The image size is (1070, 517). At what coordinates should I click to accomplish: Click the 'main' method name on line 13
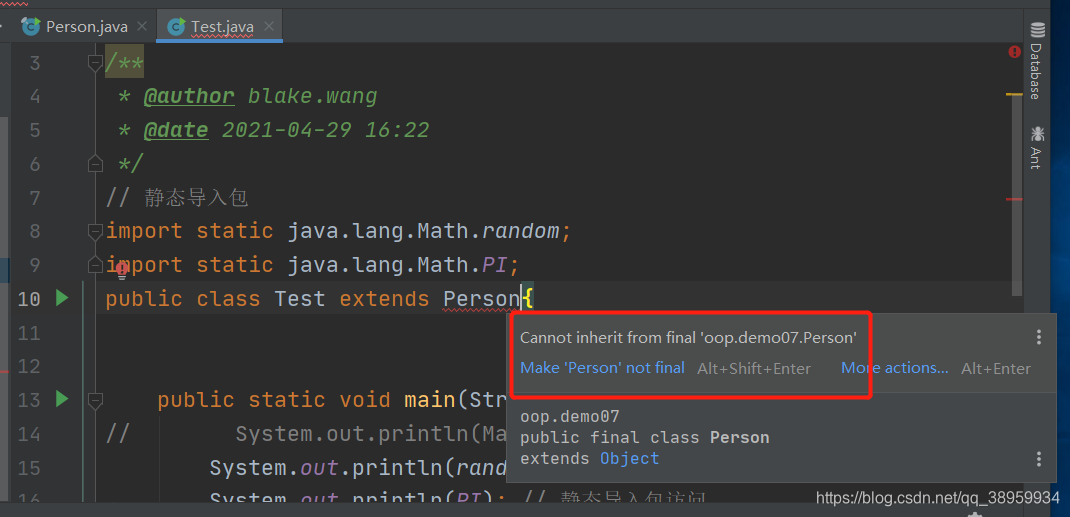[429, 399]
